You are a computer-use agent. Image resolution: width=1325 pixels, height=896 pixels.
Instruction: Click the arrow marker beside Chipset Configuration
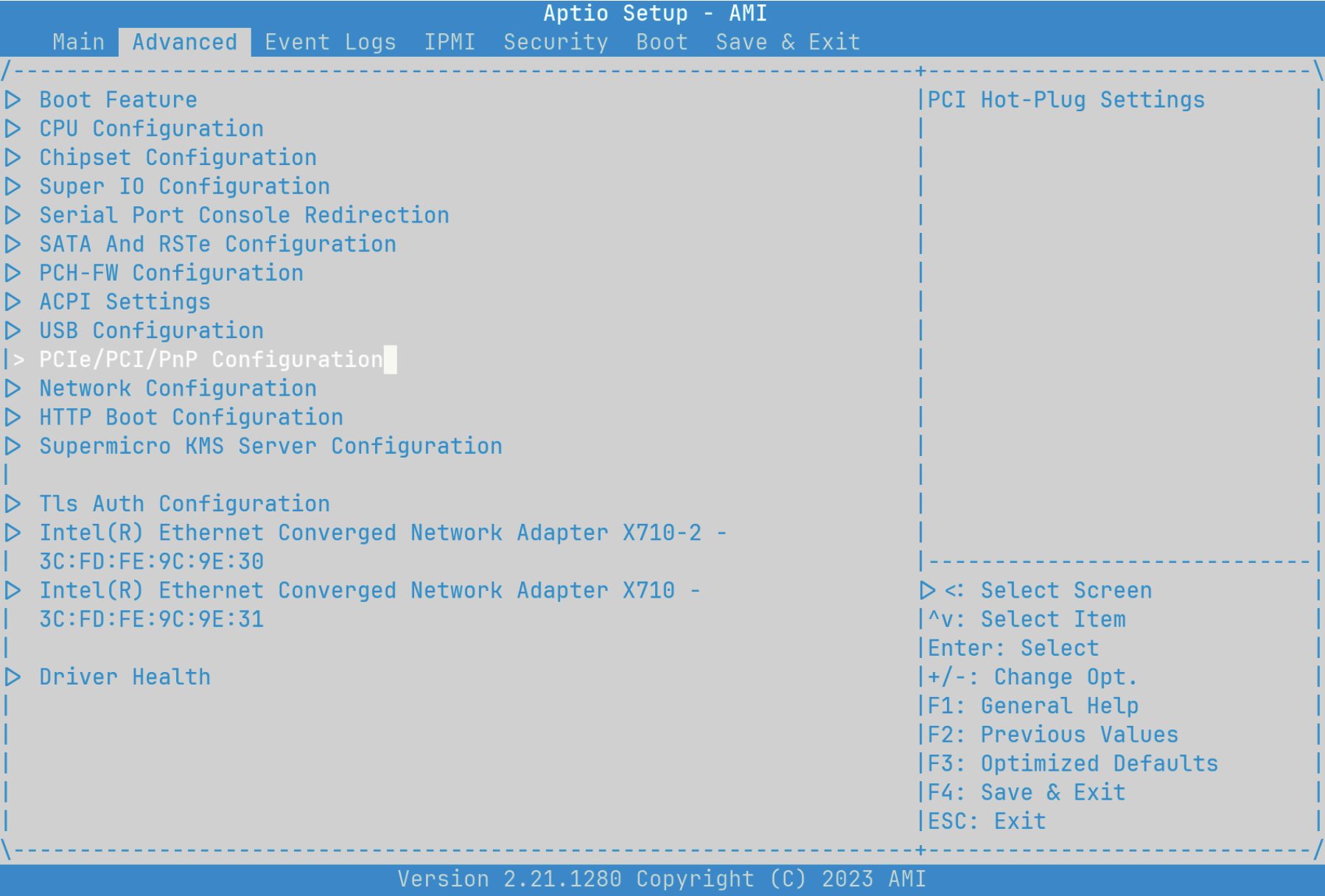coord(13,157)
